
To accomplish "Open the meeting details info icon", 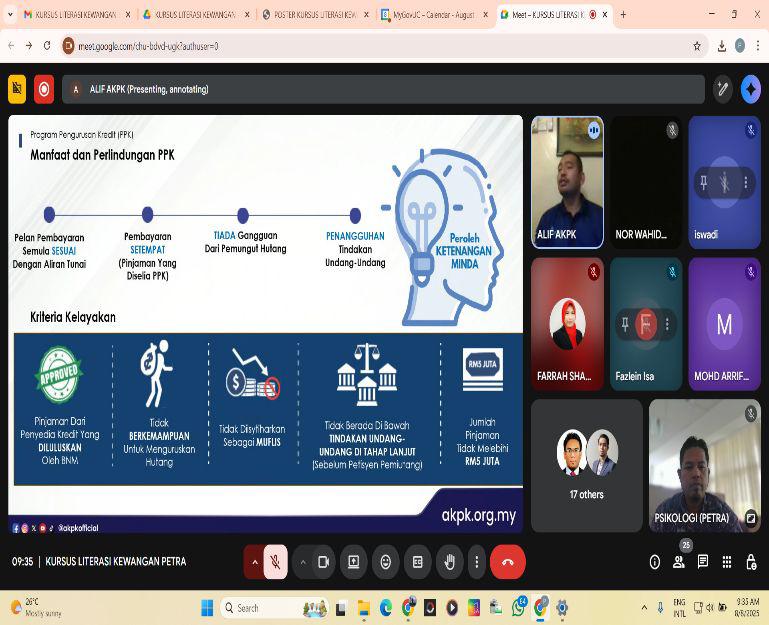I will [655, 562].
